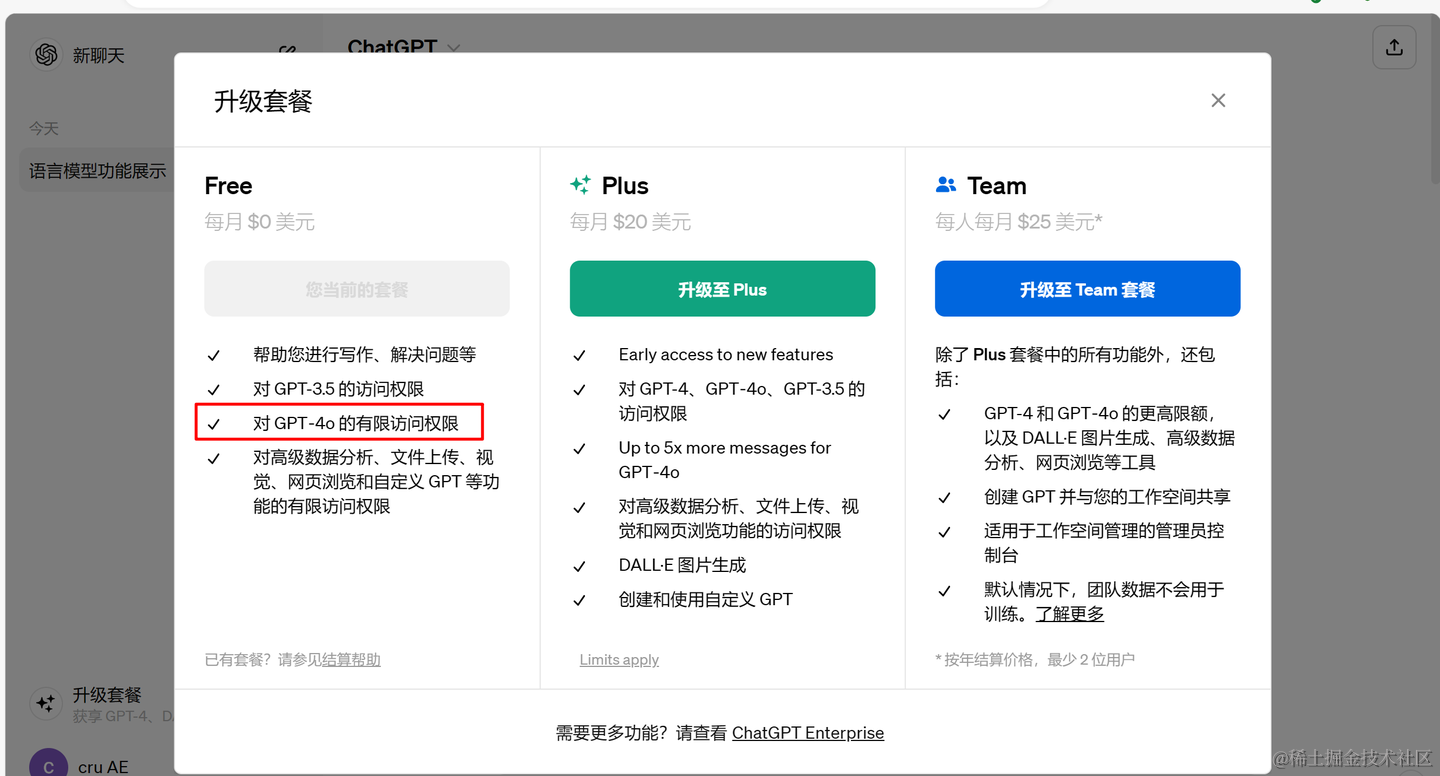
Task: Click the 升级至 Team 套餐 button
Action: (1087, 289)
